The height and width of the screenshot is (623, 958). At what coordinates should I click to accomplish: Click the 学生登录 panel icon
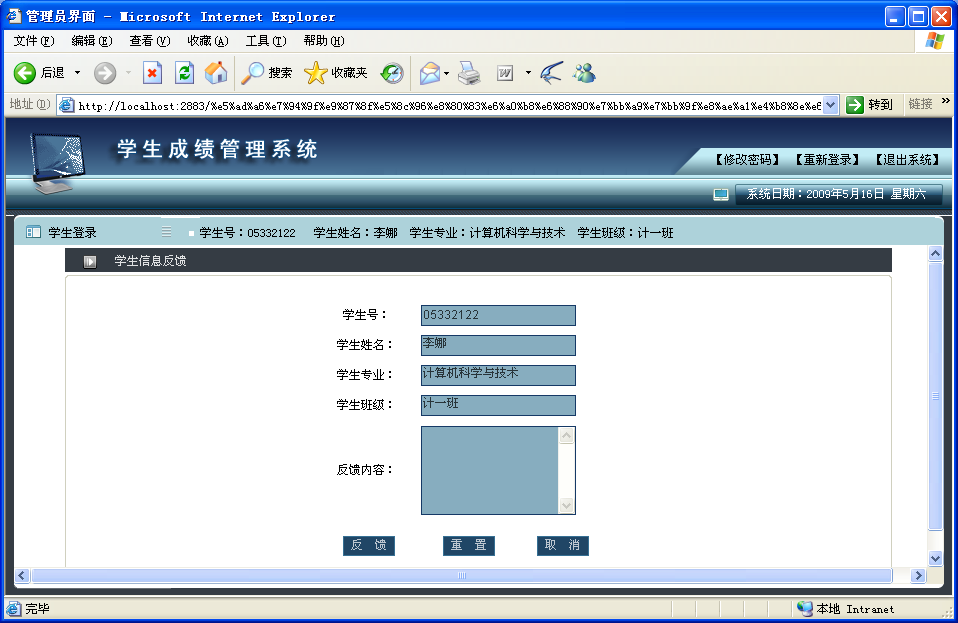click(x=33, y=232)
